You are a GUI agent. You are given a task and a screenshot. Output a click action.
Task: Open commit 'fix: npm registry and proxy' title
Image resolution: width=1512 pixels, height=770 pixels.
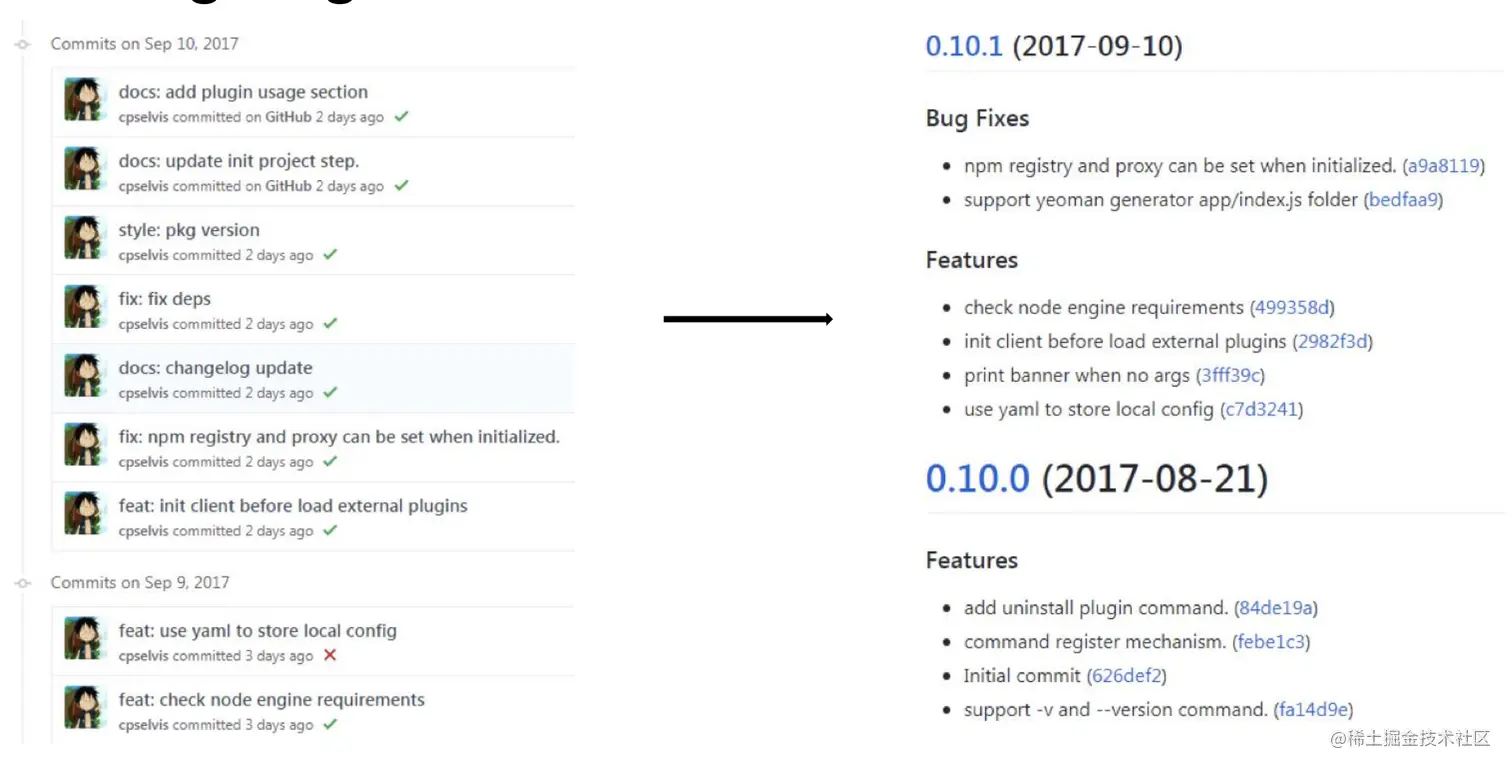pos(339,437)
